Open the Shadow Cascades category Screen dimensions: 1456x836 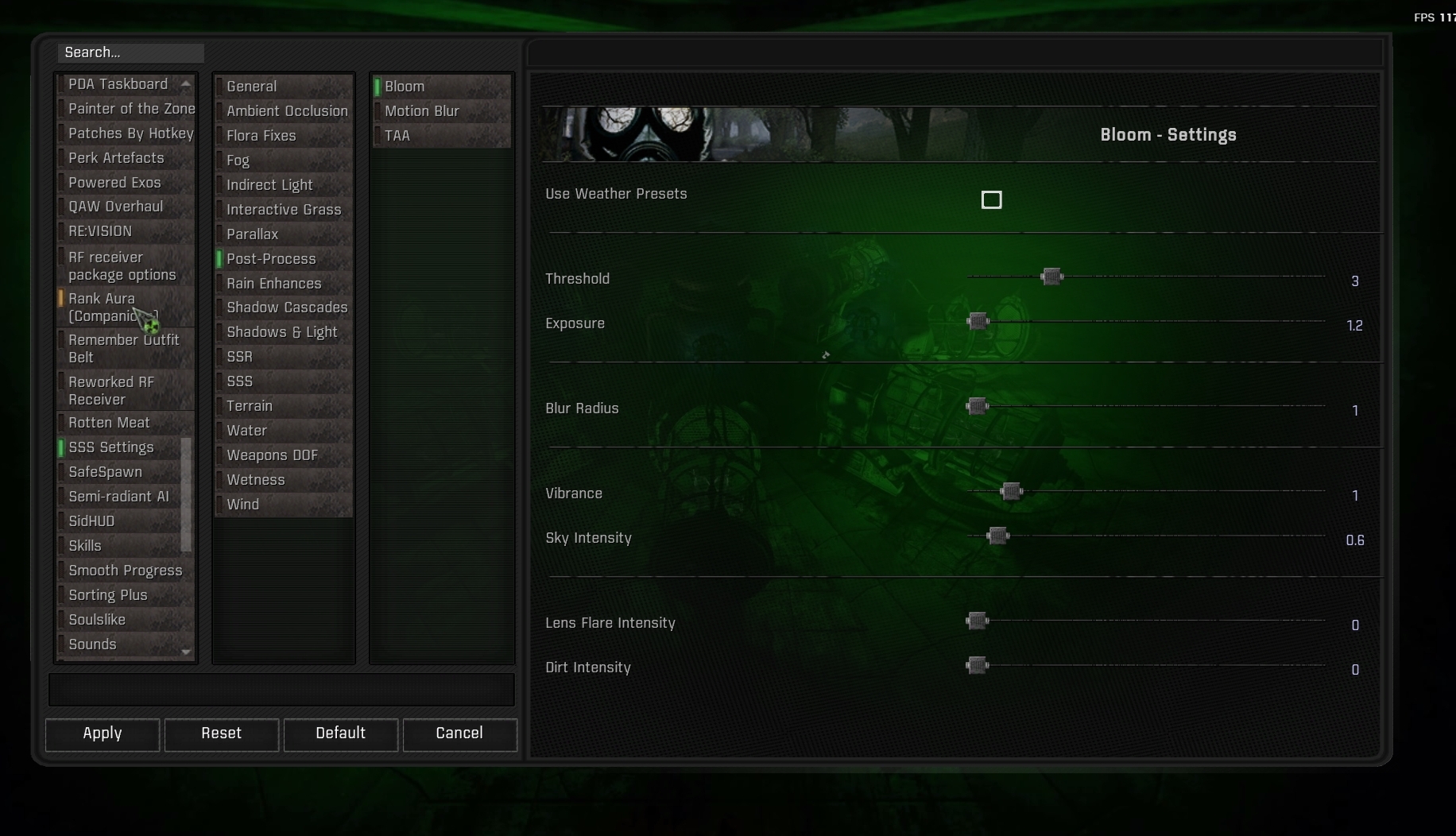tap(284, 308)
